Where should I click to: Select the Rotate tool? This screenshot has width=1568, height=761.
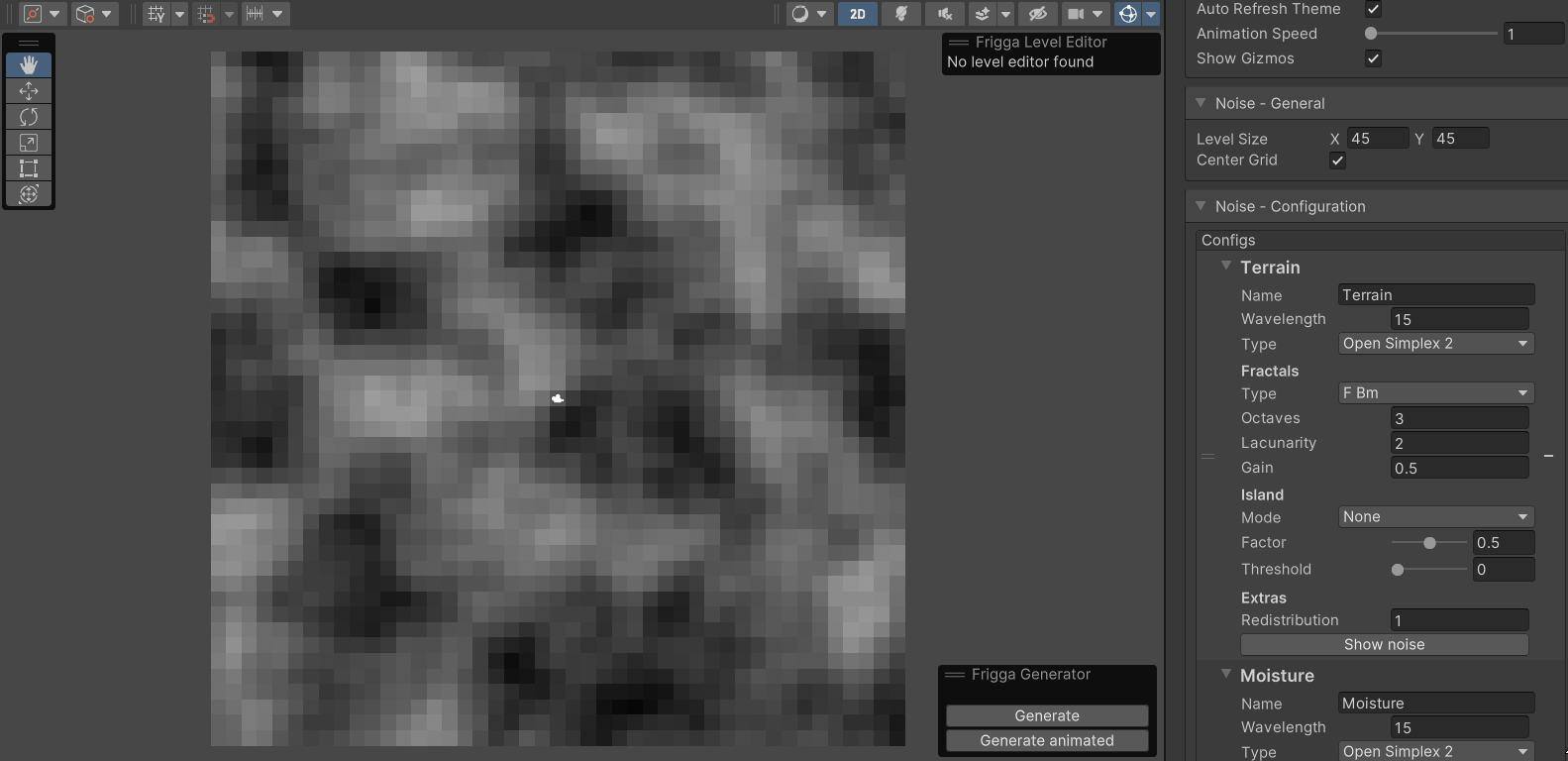[29, 117]
